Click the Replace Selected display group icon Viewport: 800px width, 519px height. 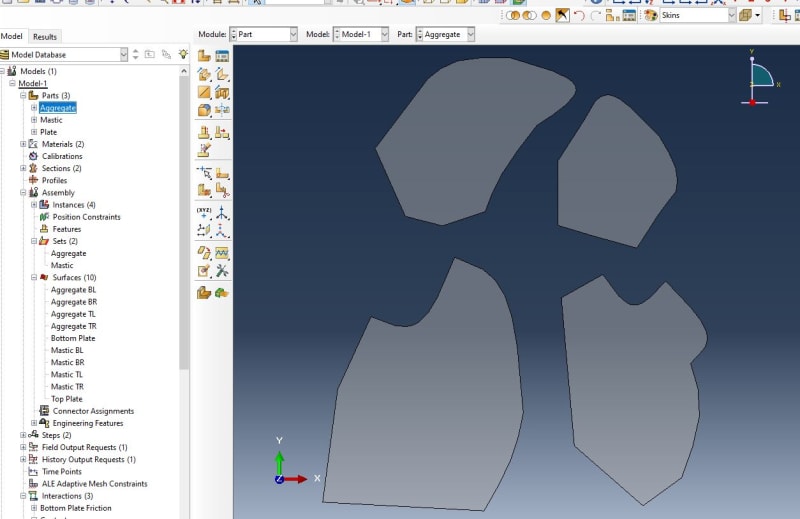513,15
